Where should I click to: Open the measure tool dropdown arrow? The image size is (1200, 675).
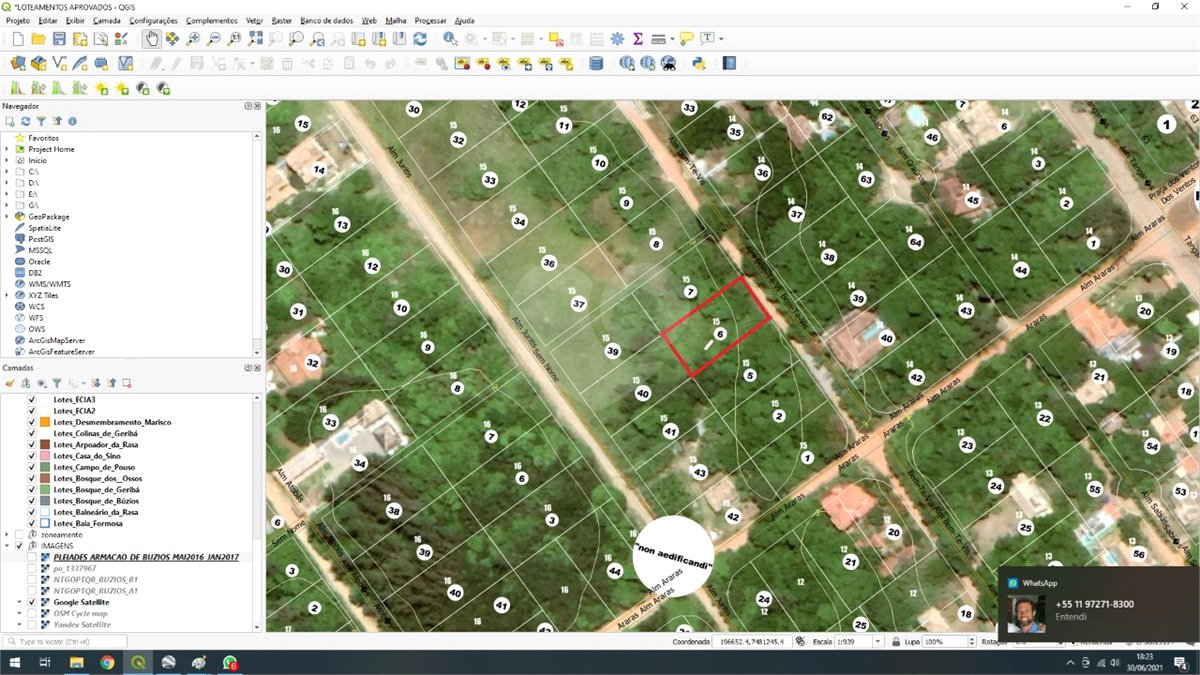[x=670, y=39]
